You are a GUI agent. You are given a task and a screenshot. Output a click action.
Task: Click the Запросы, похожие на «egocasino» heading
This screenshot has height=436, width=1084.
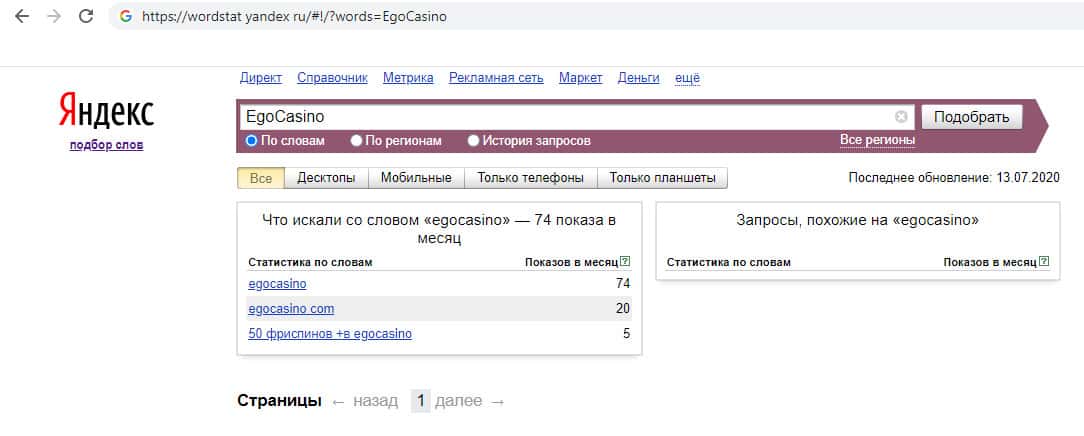(858, 220)
